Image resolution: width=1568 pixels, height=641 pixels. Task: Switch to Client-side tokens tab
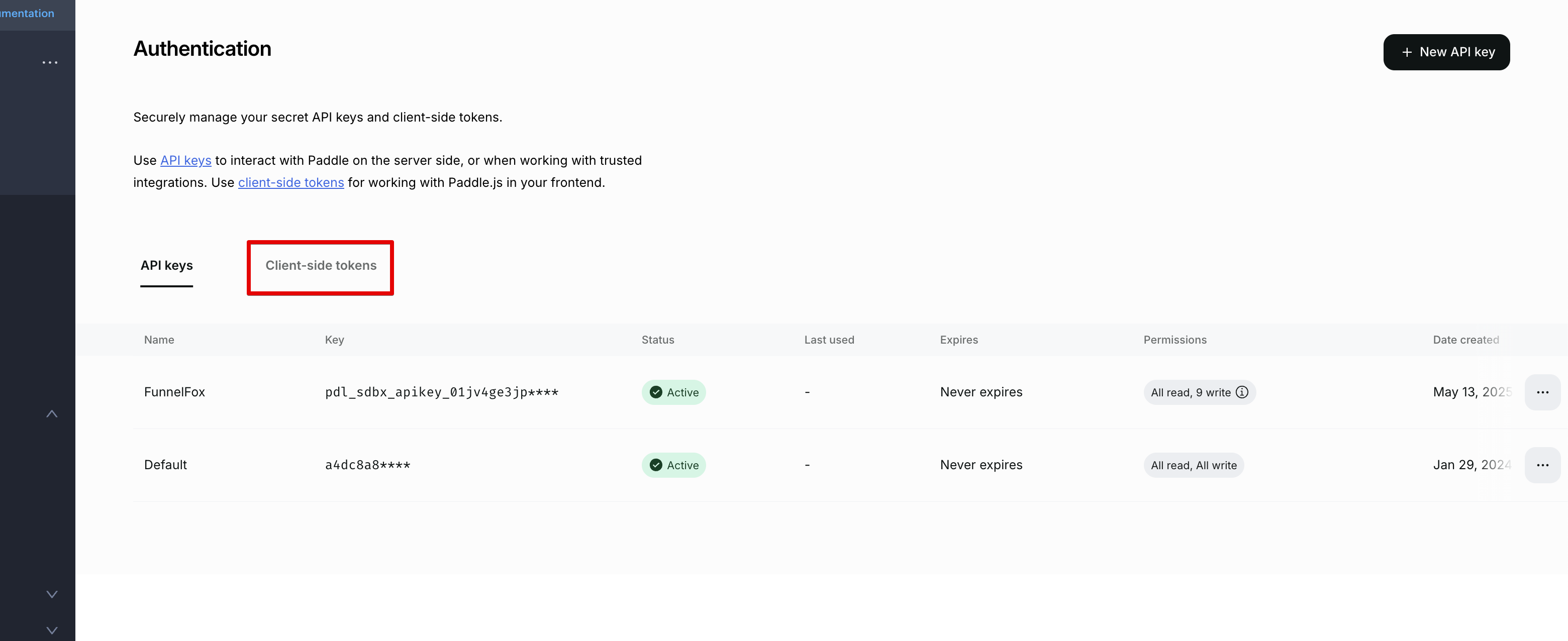pos(320,266)
